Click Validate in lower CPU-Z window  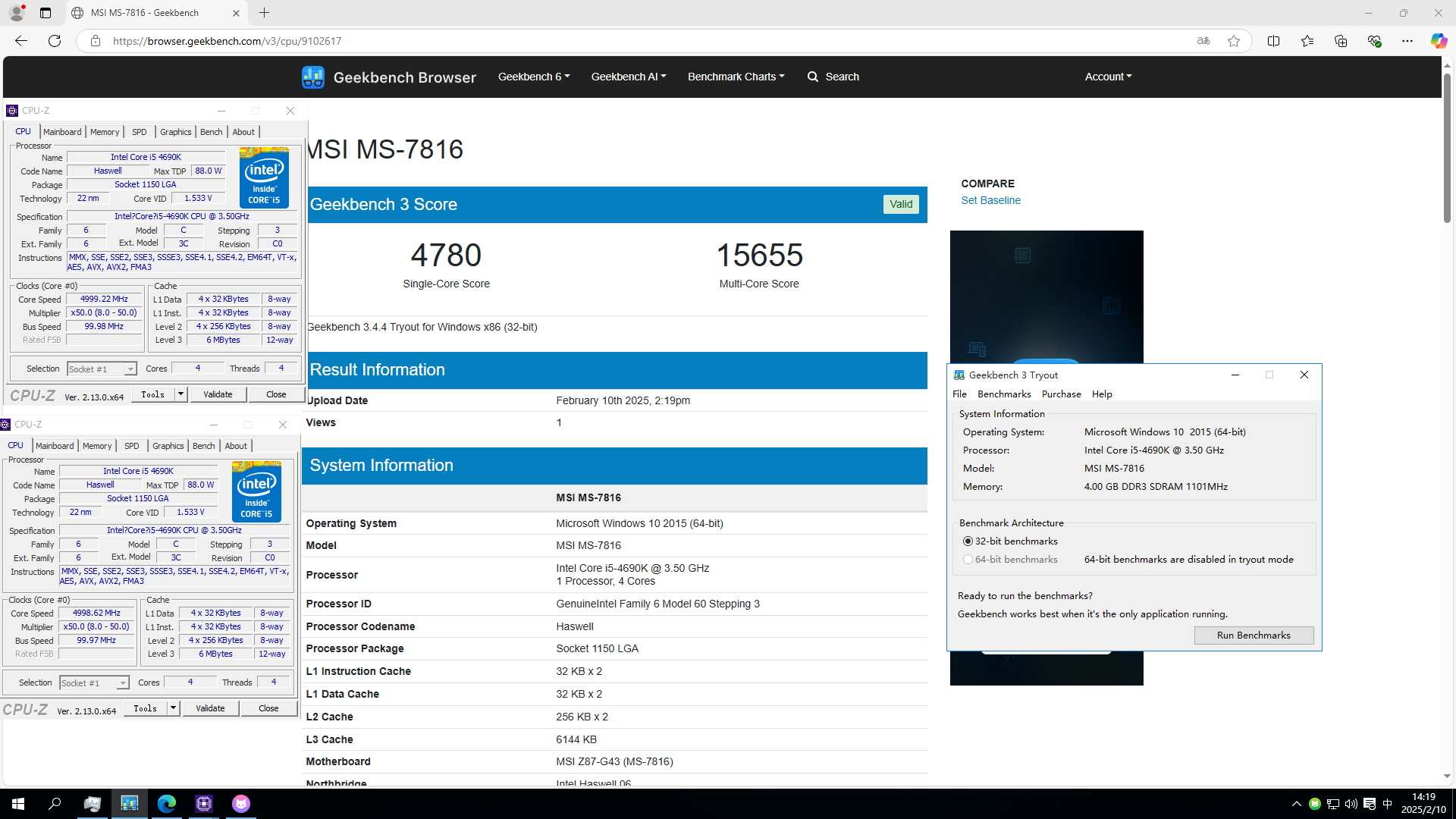tap(210, 708)
